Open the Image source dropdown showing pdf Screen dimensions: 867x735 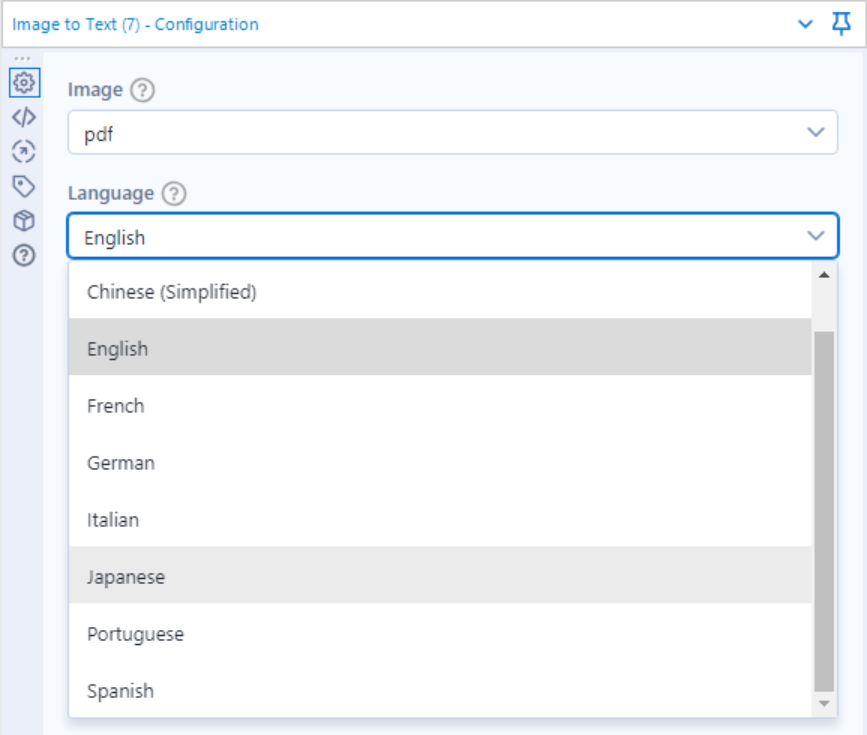(x=450, y=132)
